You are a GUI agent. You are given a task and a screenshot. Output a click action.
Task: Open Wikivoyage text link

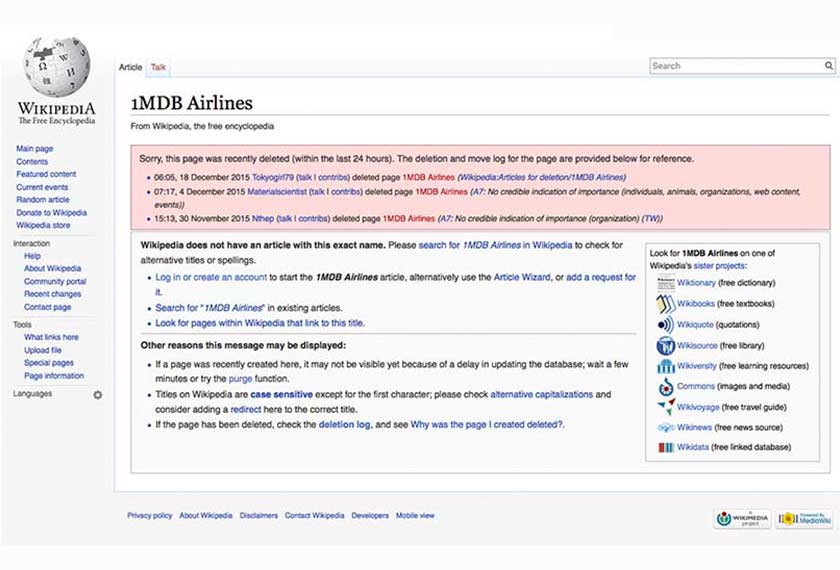[x=698, y=407]
